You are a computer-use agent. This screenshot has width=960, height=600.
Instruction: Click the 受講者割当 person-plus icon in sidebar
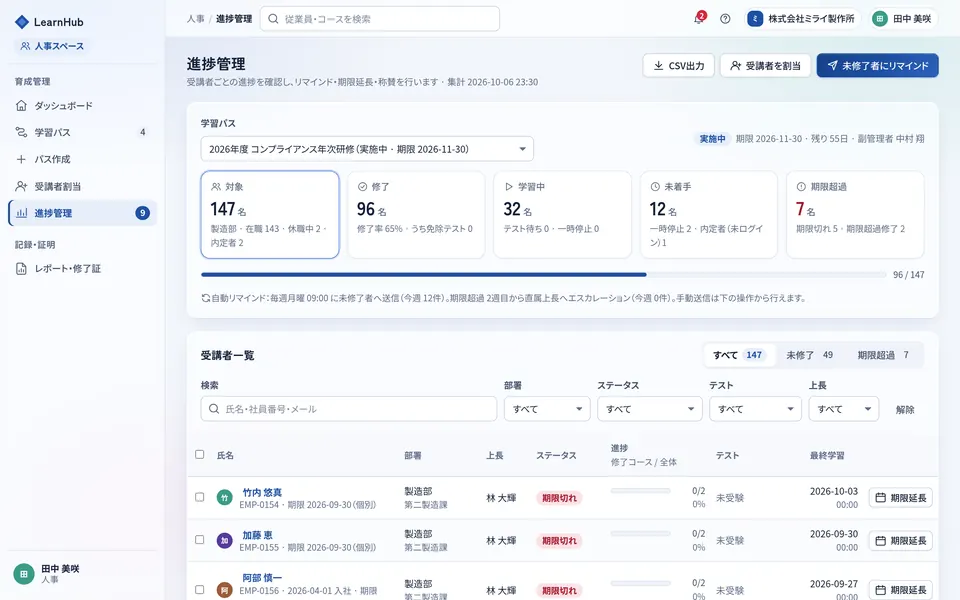click(x=21, y=186)
